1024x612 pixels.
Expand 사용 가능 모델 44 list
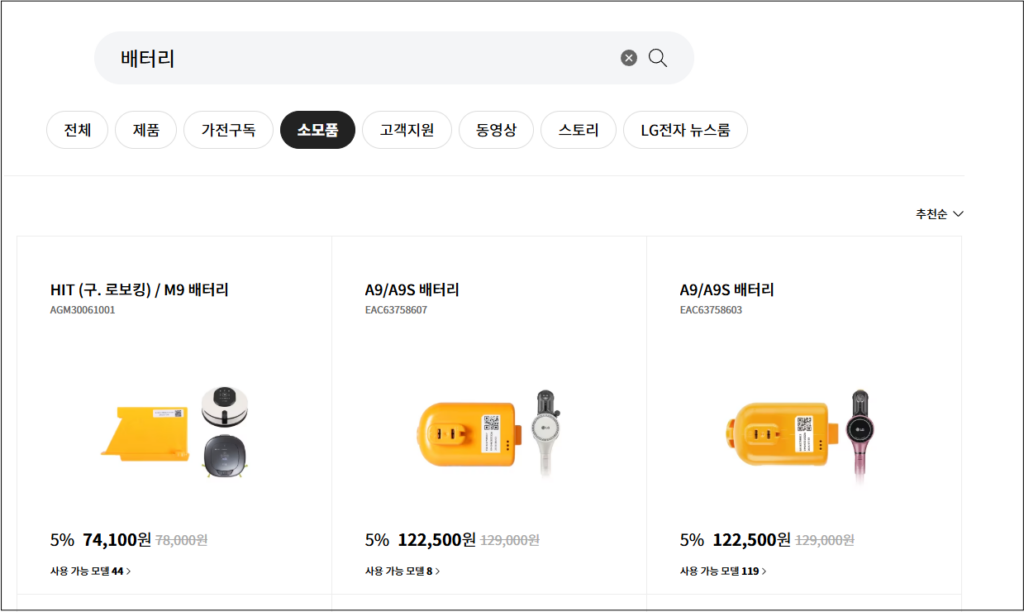90,572
